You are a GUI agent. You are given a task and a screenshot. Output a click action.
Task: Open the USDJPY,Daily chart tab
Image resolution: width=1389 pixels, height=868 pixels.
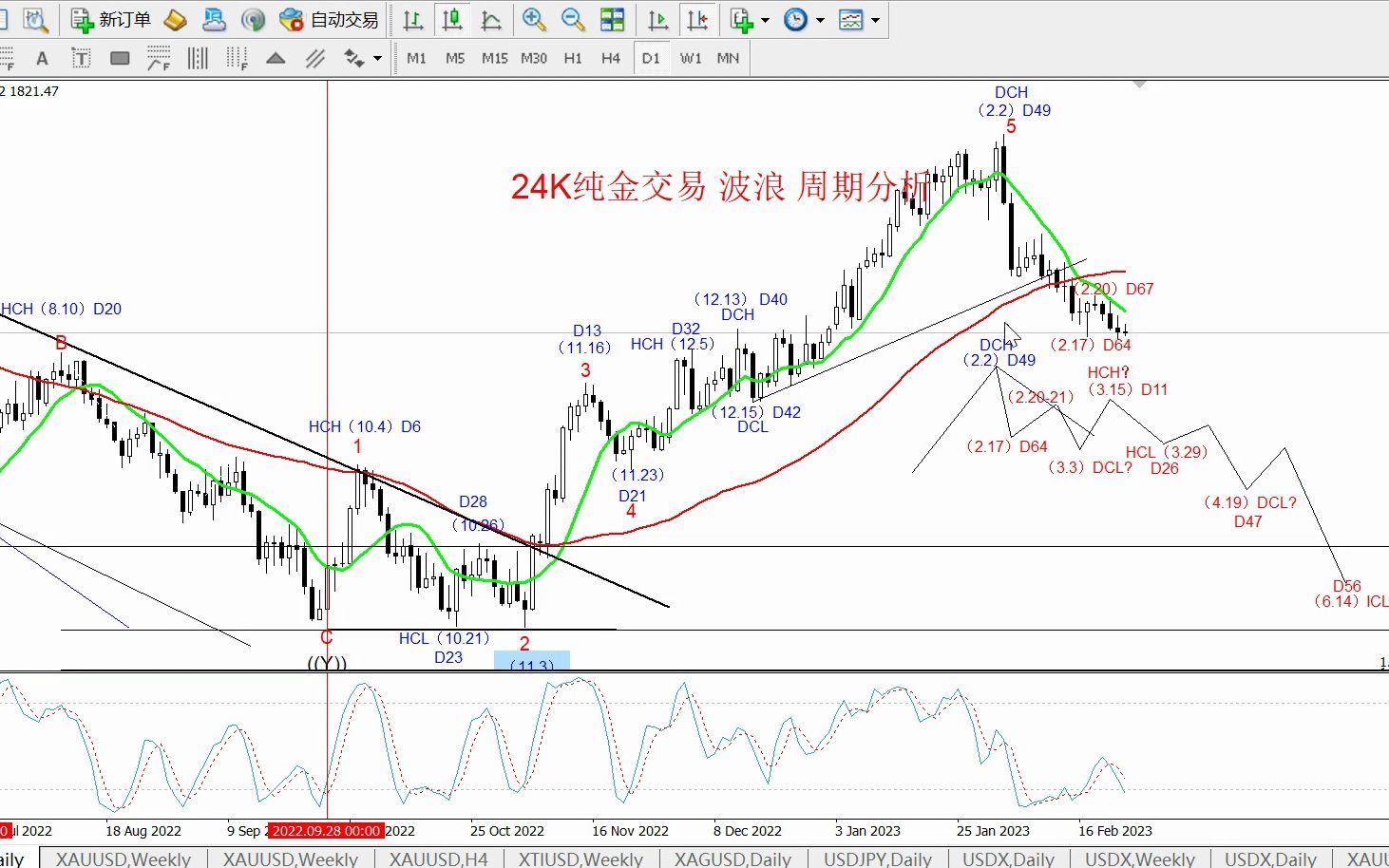point(877,859)
